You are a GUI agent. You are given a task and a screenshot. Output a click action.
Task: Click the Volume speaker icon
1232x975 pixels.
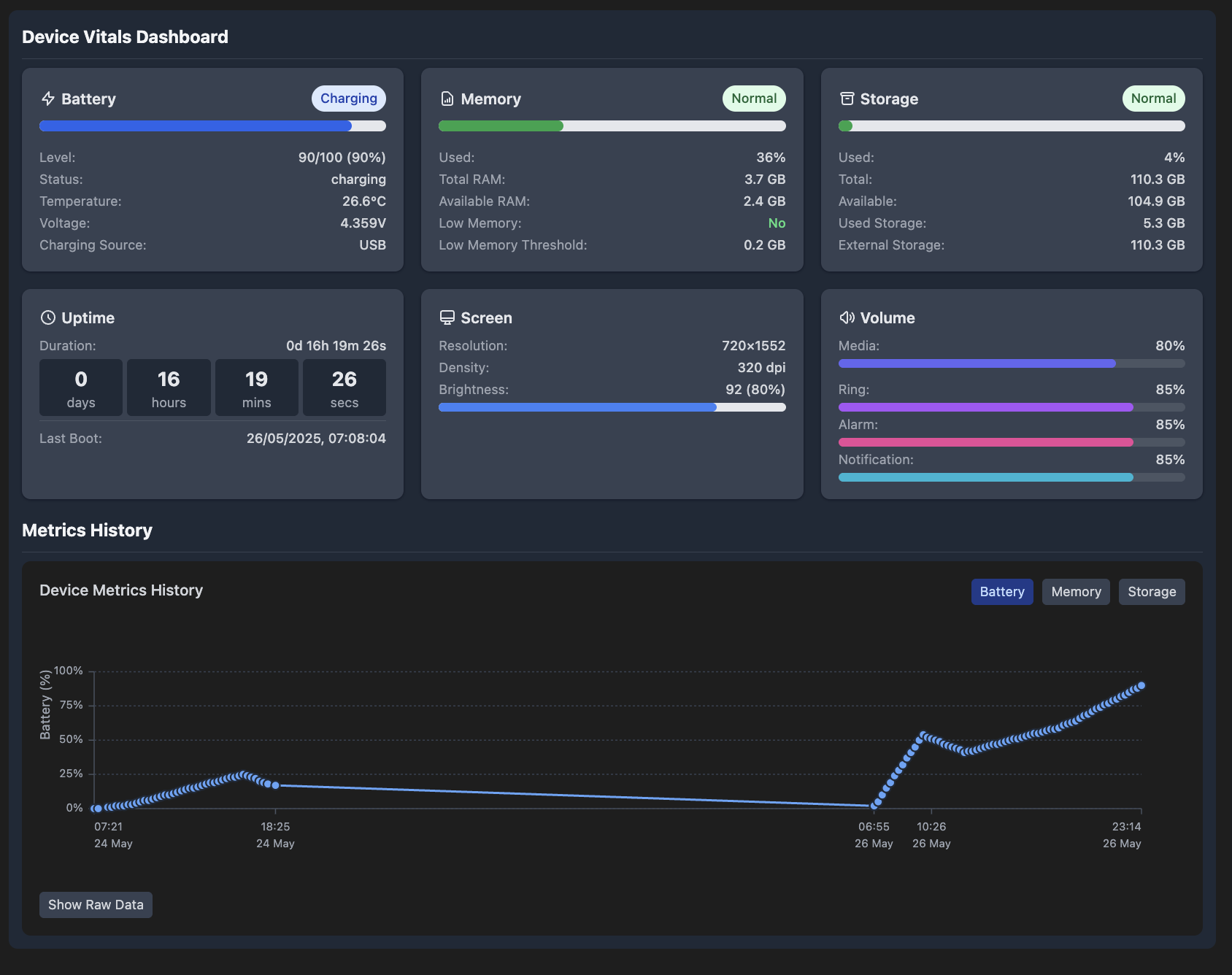point(847,317)
